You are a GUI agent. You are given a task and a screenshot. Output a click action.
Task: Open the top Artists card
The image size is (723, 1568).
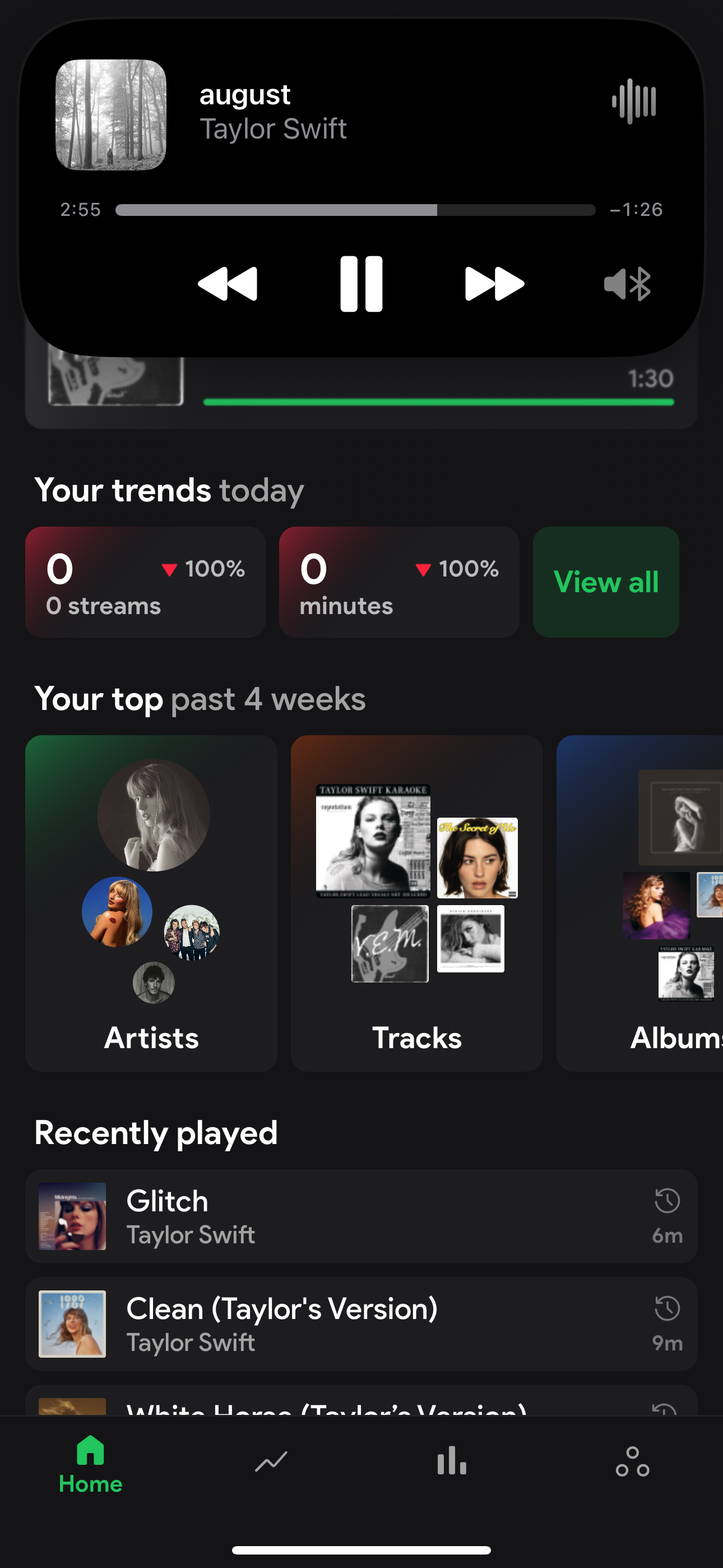pos(151,903)
